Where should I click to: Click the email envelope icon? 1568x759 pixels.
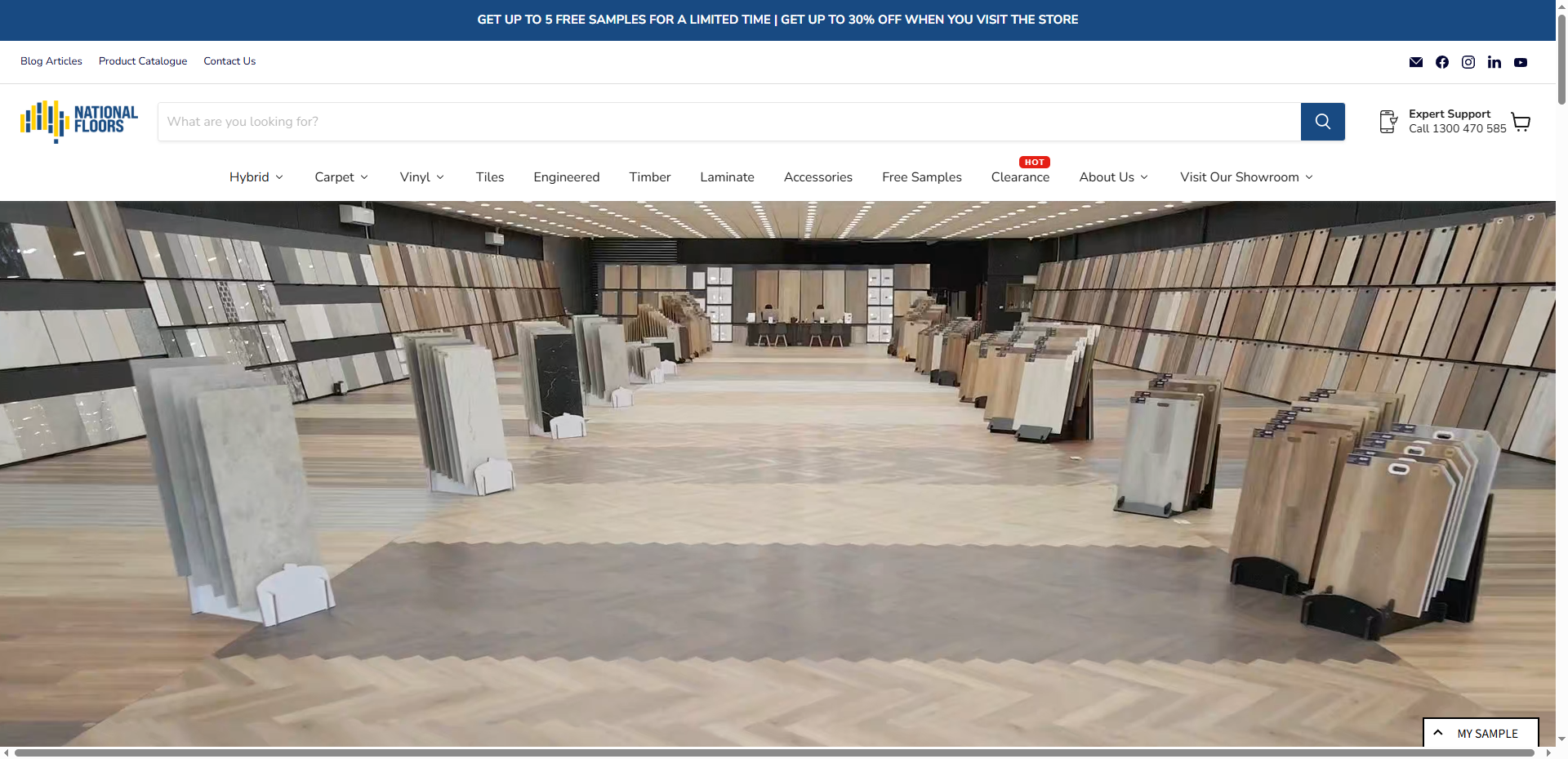point(1415,62)
